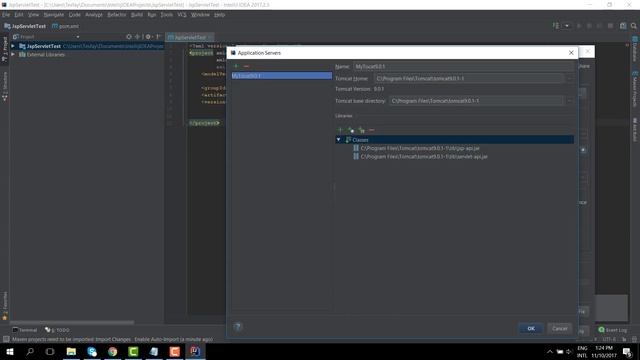The width and height of the screenshot is (640, 360).
Task: Open the Refactor menu
Action: (117, 15)
